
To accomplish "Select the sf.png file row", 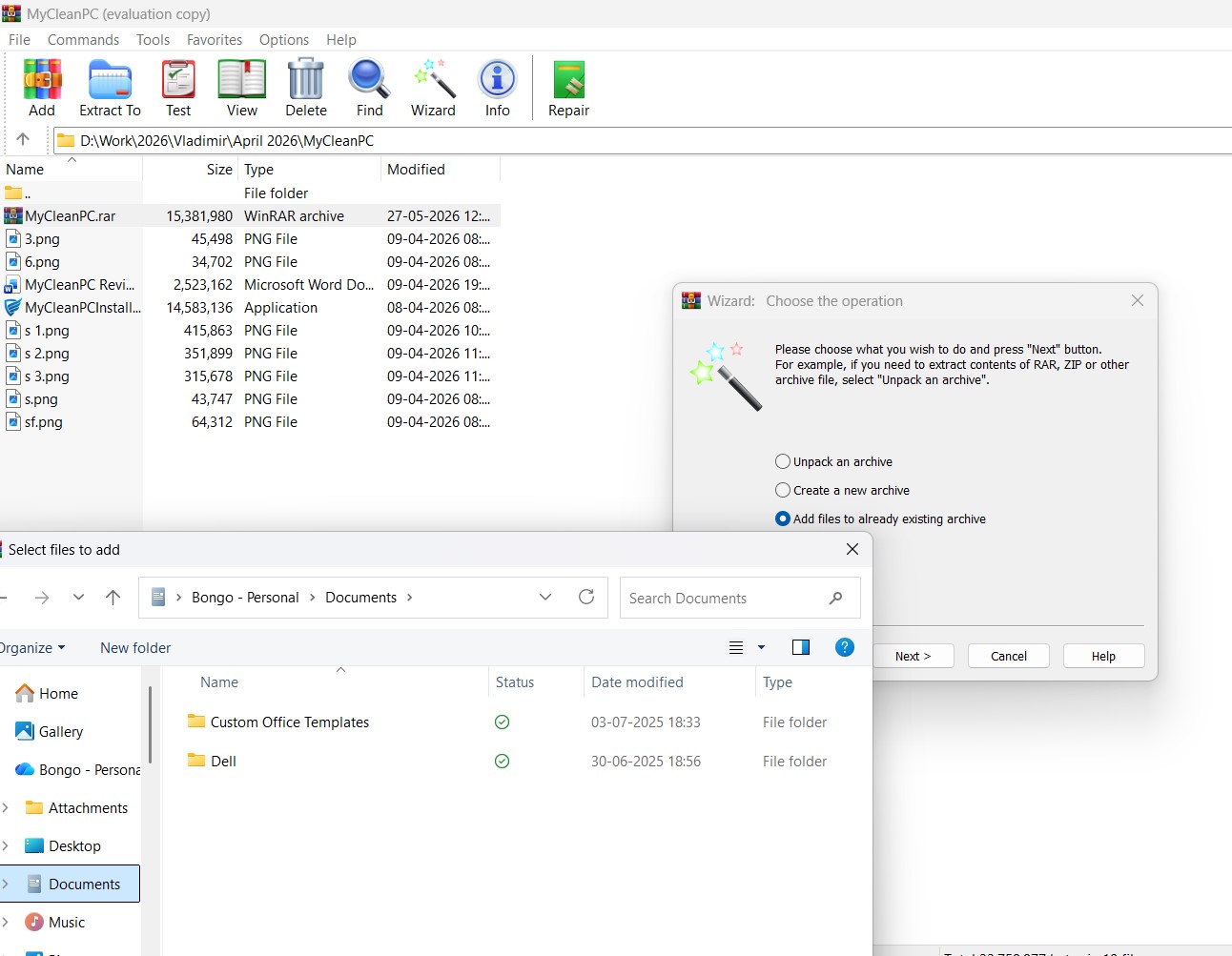I will [x=250, y=421].
